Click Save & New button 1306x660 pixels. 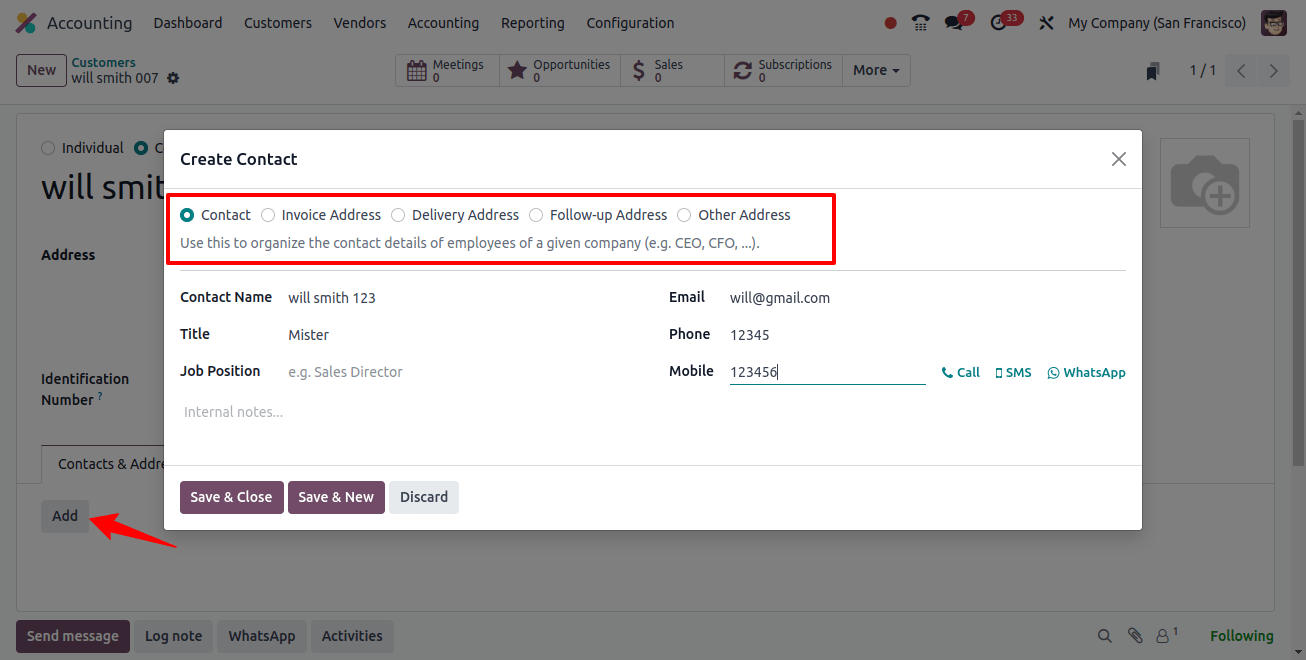336,497
